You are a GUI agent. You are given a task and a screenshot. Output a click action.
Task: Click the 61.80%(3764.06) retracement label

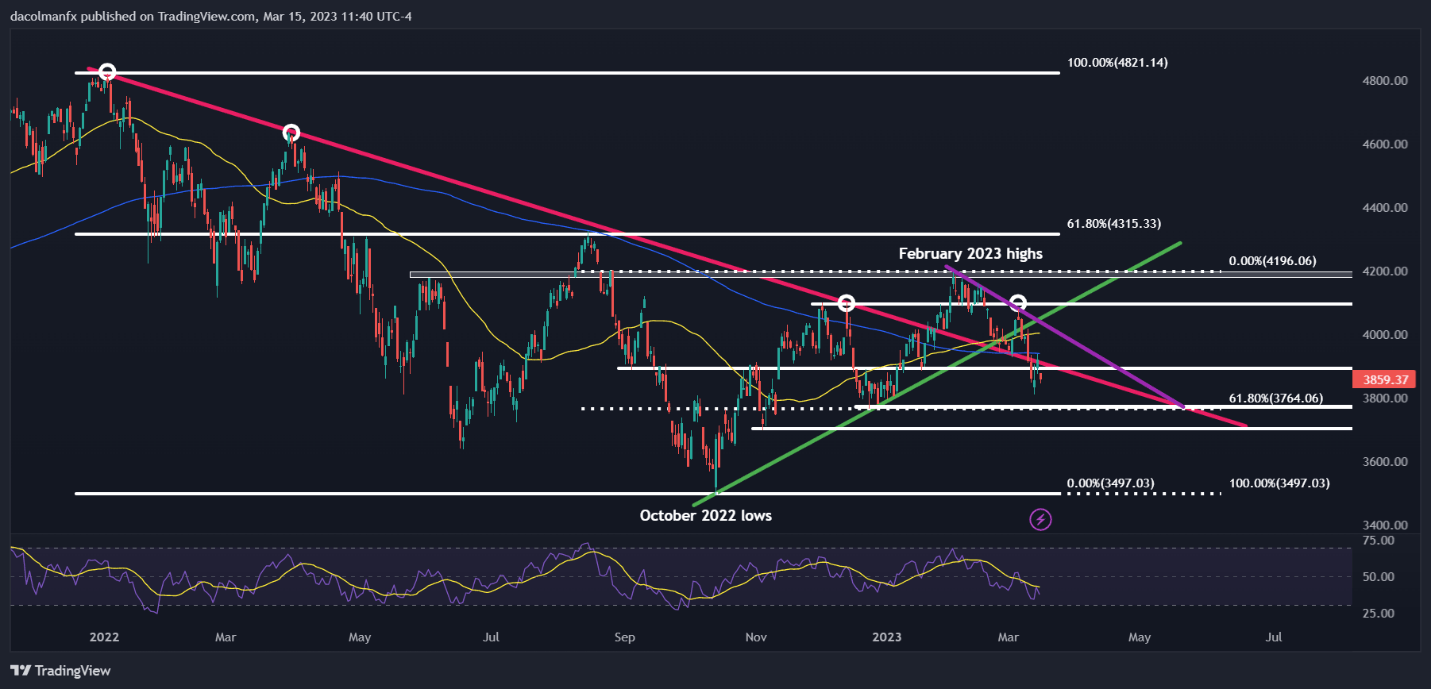[x=1276, y=398]
